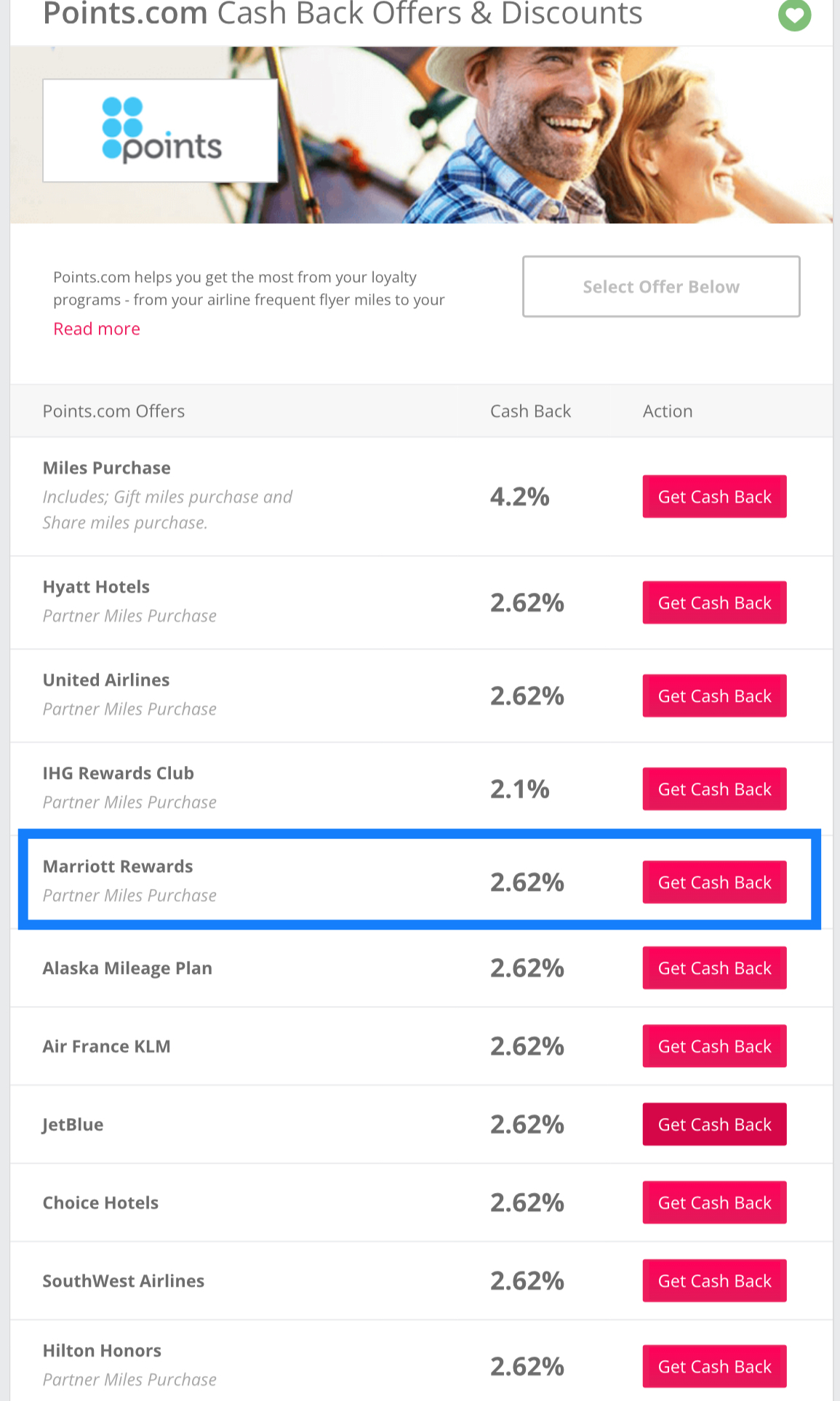This screenshot has width=840, height=1401.
Task: Select the JetBlue offer name
Action: pyautogui.click(x=73, y=1125)
